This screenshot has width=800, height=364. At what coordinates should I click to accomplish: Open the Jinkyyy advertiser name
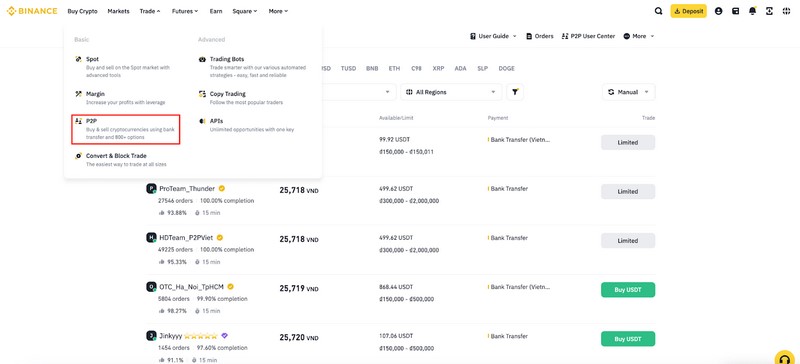coord(170,336)
